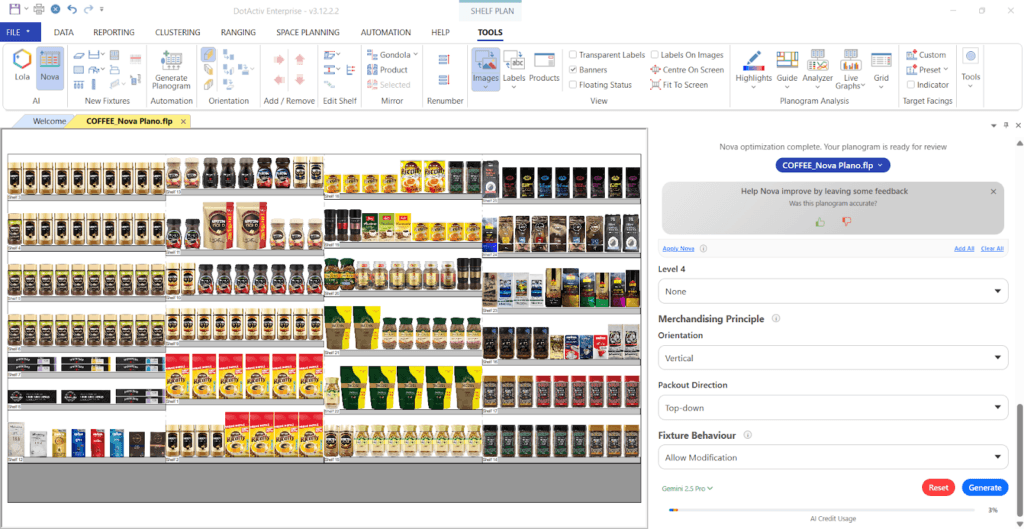Enable the Transparent Labels checkbox

pyautogui.click(x=573, y=55)
